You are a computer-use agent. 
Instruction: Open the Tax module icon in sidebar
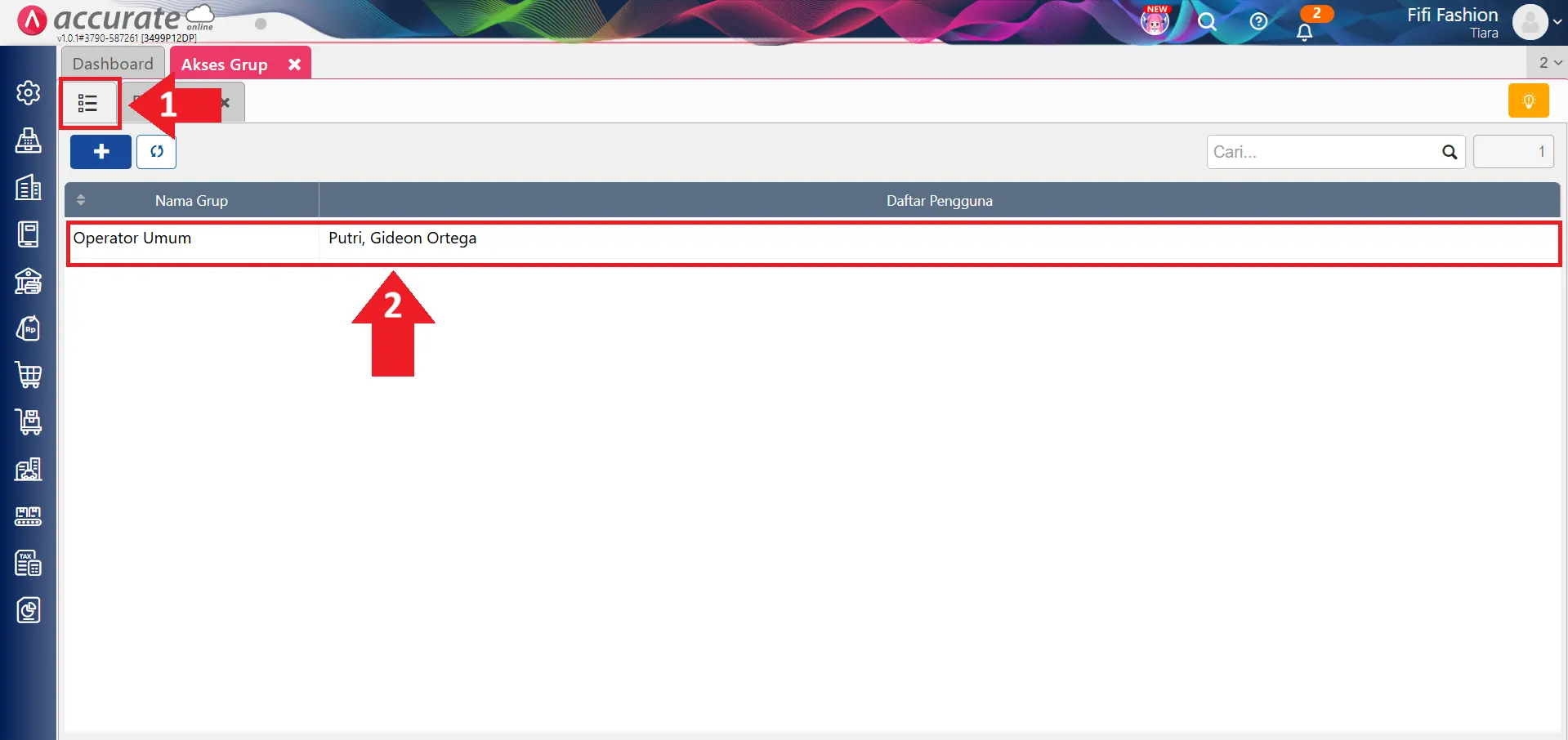[29, 564]
